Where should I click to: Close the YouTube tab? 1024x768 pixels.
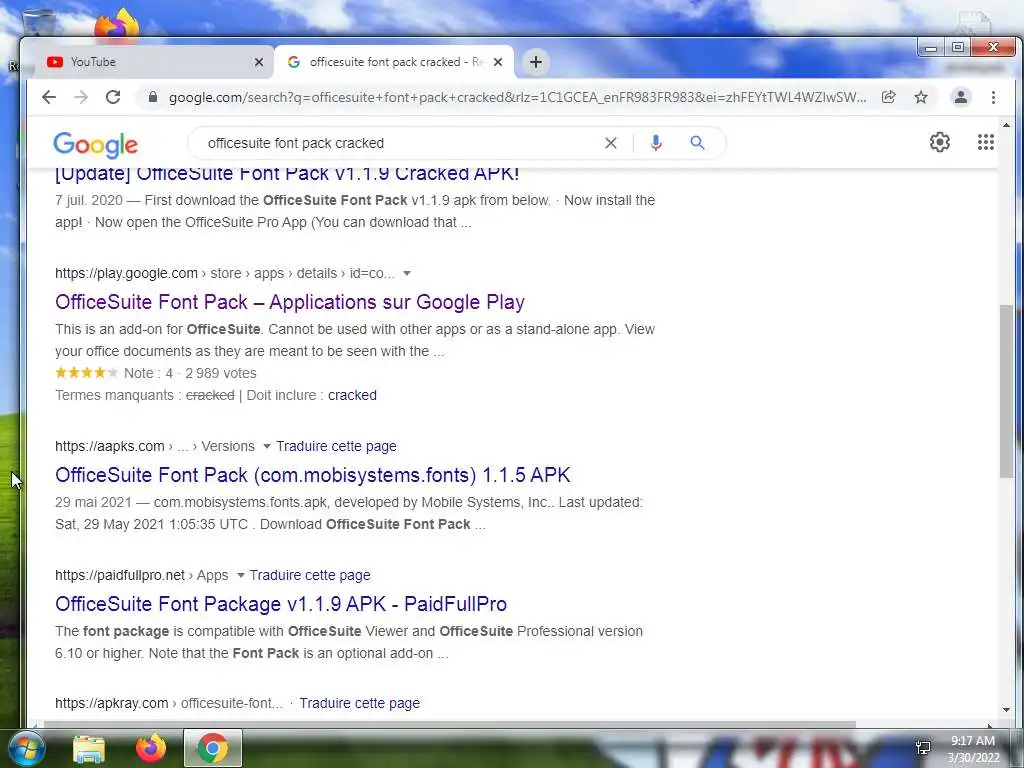pyautogui.click(x=259, y=62)
